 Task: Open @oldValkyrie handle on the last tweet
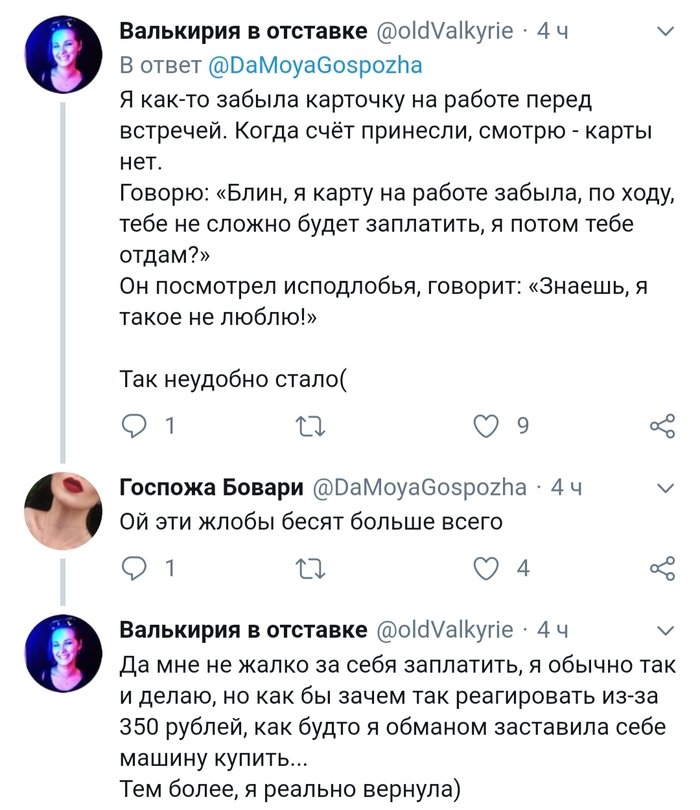(445, 630)
